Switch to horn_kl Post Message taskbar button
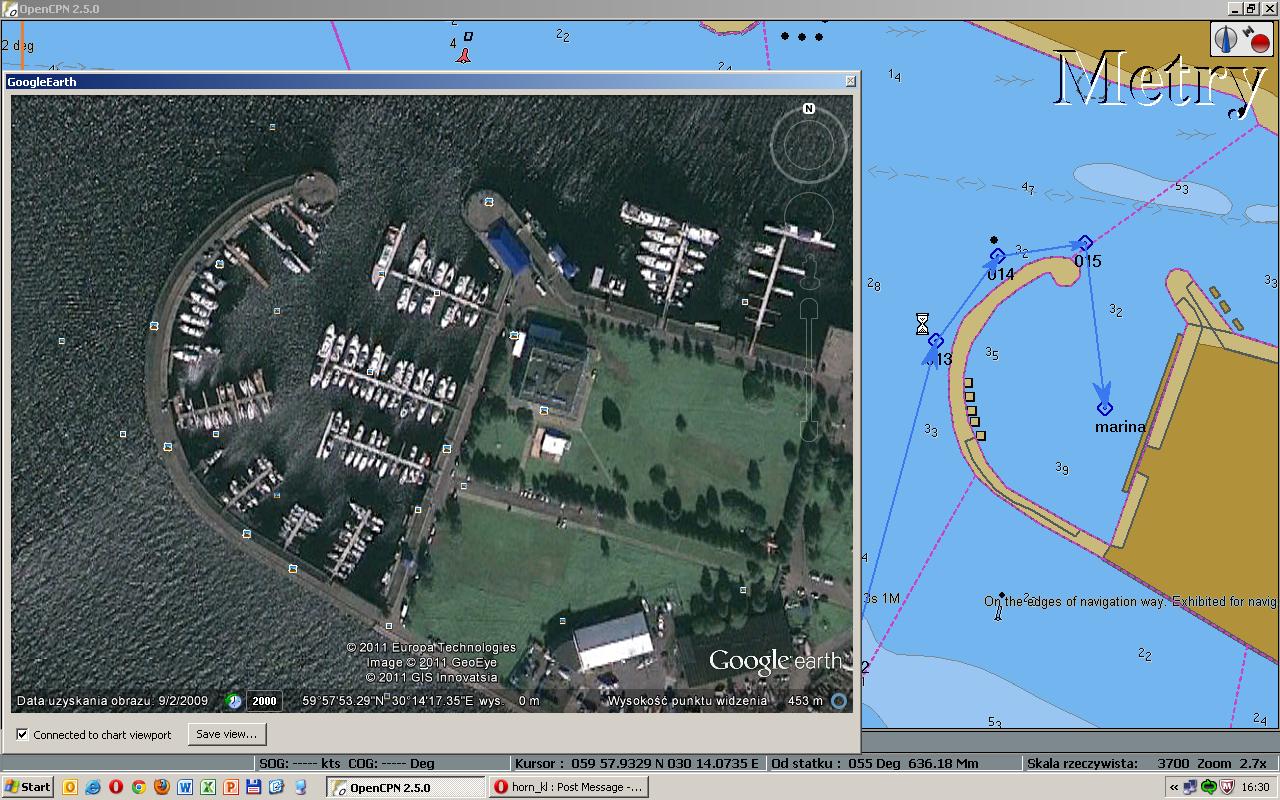The height and width of the screenshot is (800, 1280). 569,787
